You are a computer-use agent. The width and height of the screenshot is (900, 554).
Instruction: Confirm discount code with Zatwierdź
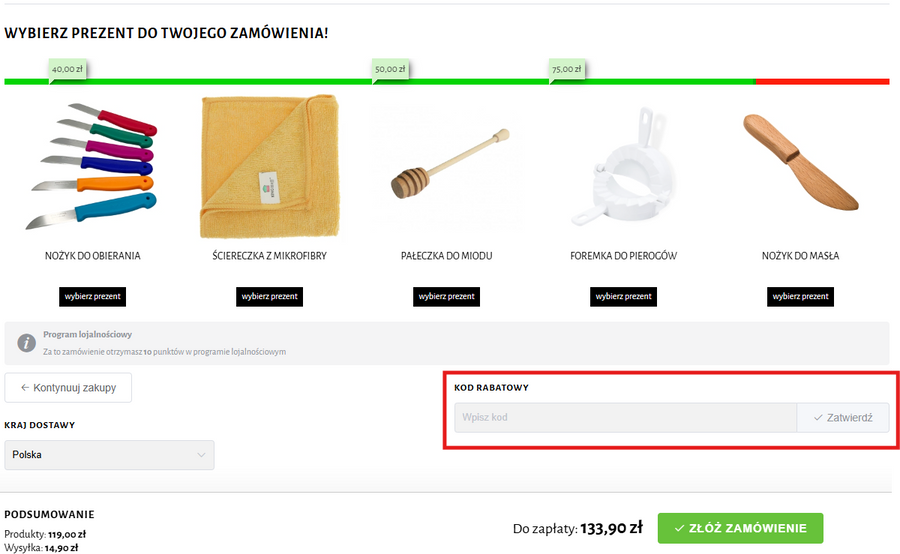pyautogui.click(x=843, y=417)
